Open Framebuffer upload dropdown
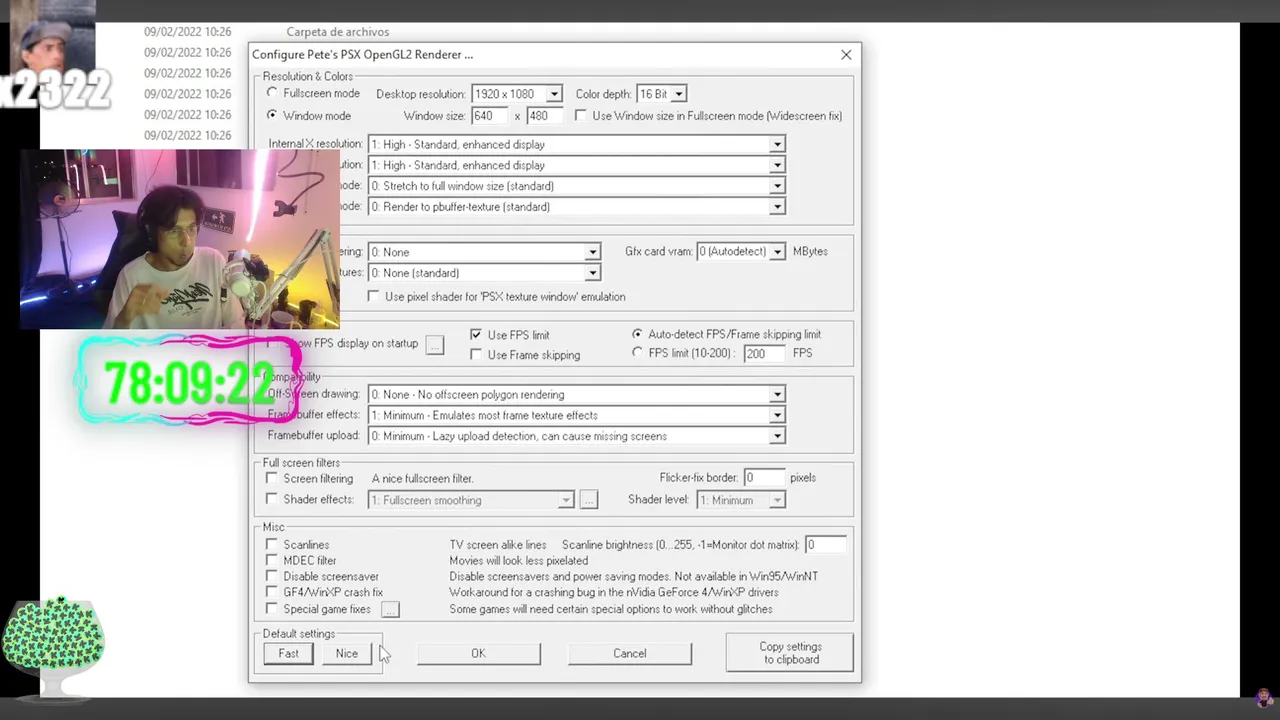1280x720 pixels. [x=576, y=436]
